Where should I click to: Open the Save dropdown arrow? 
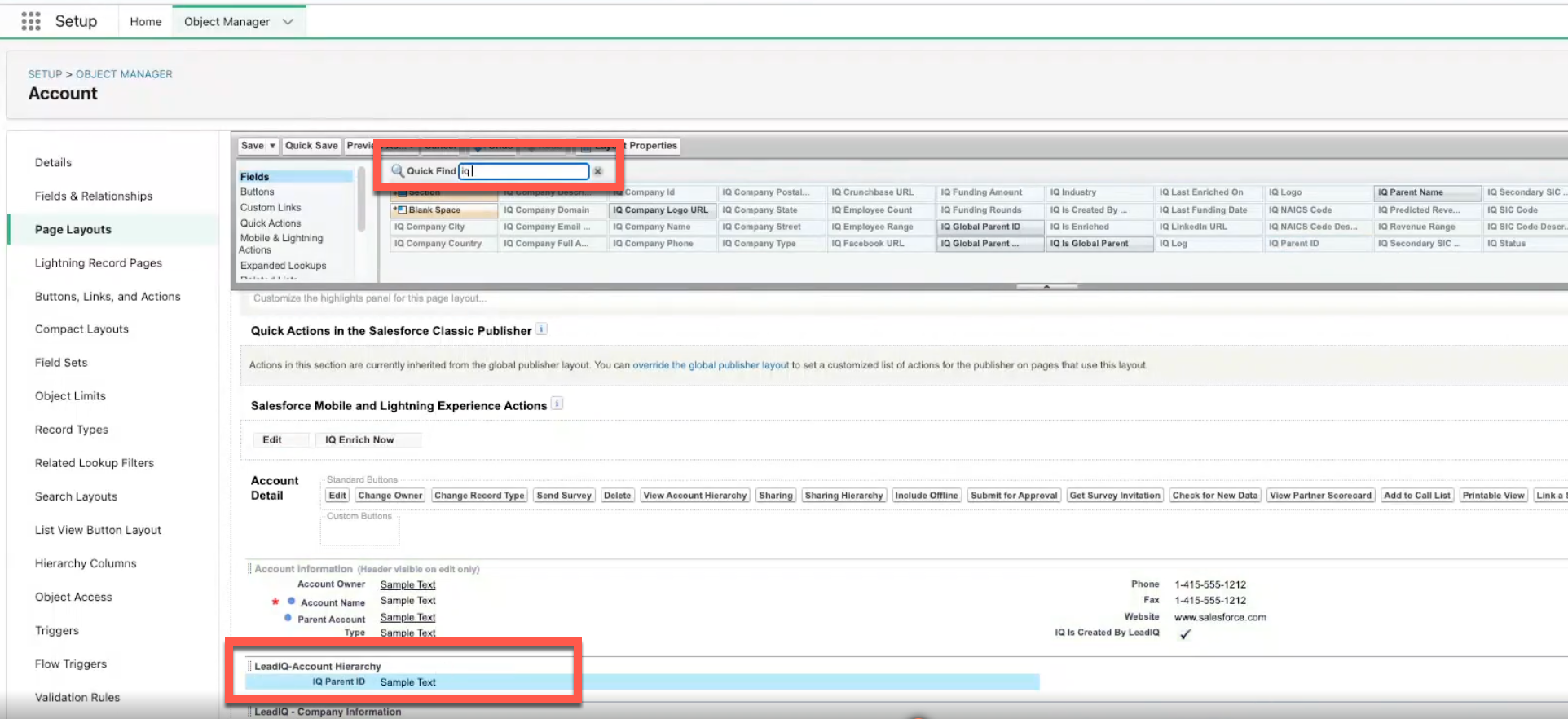(x=272, y=146)
